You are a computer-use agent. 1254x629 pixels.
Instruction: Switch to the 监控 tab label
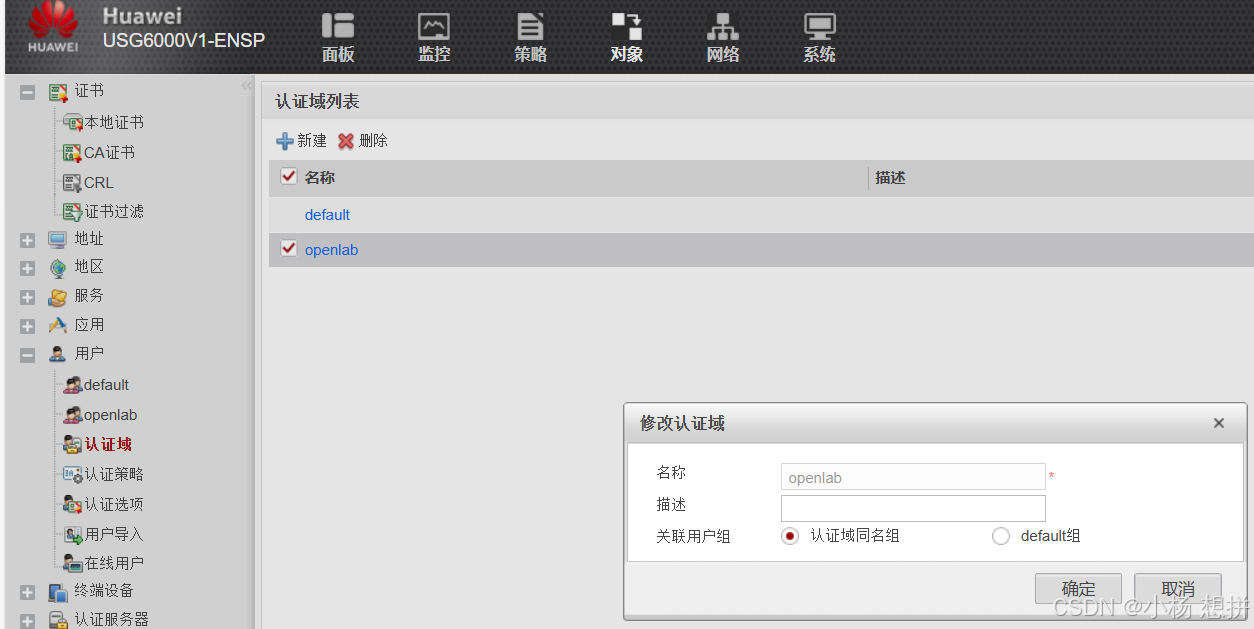point(434,55)
